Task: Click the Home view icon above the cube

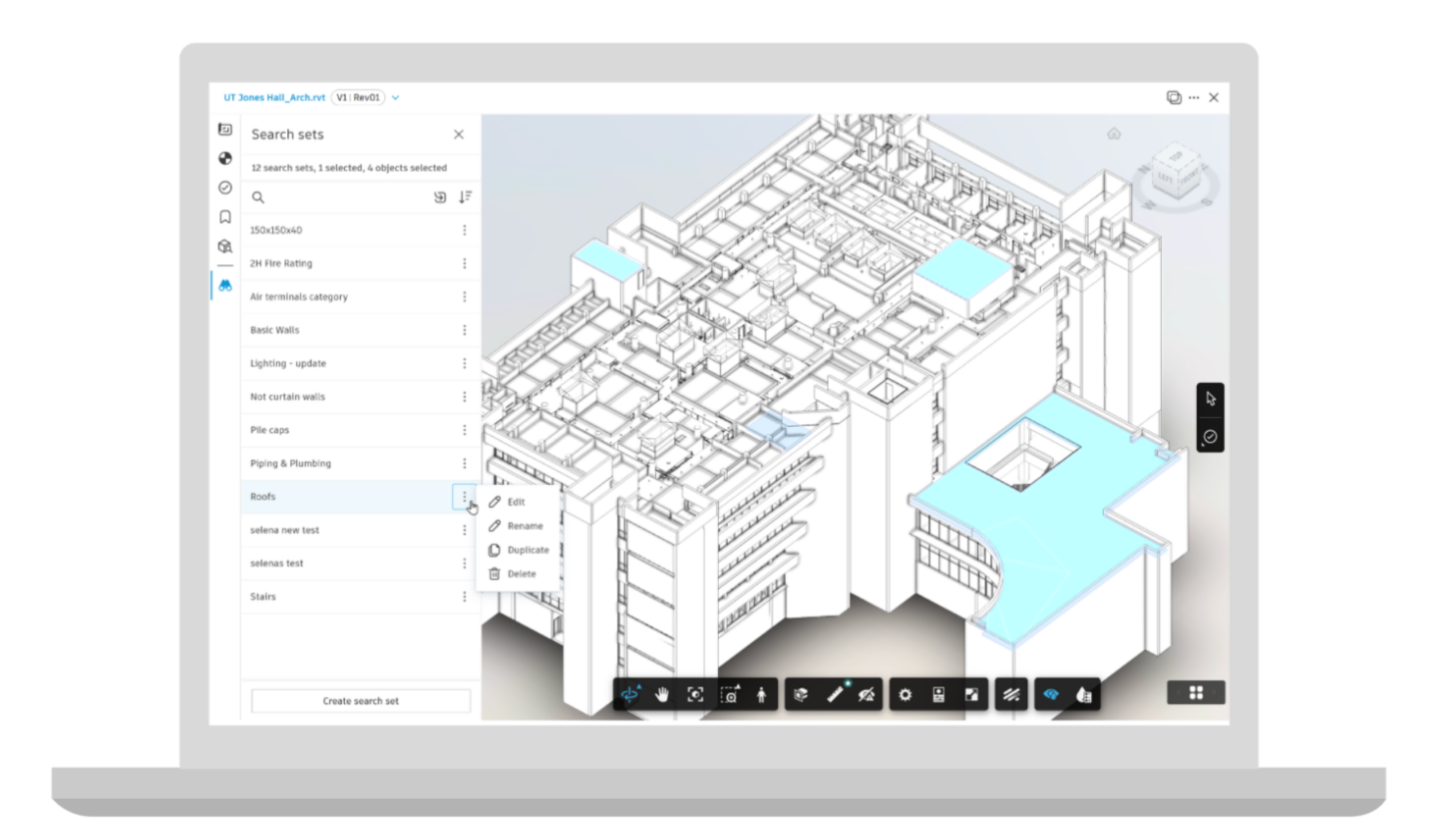Action: point(1114,134)
